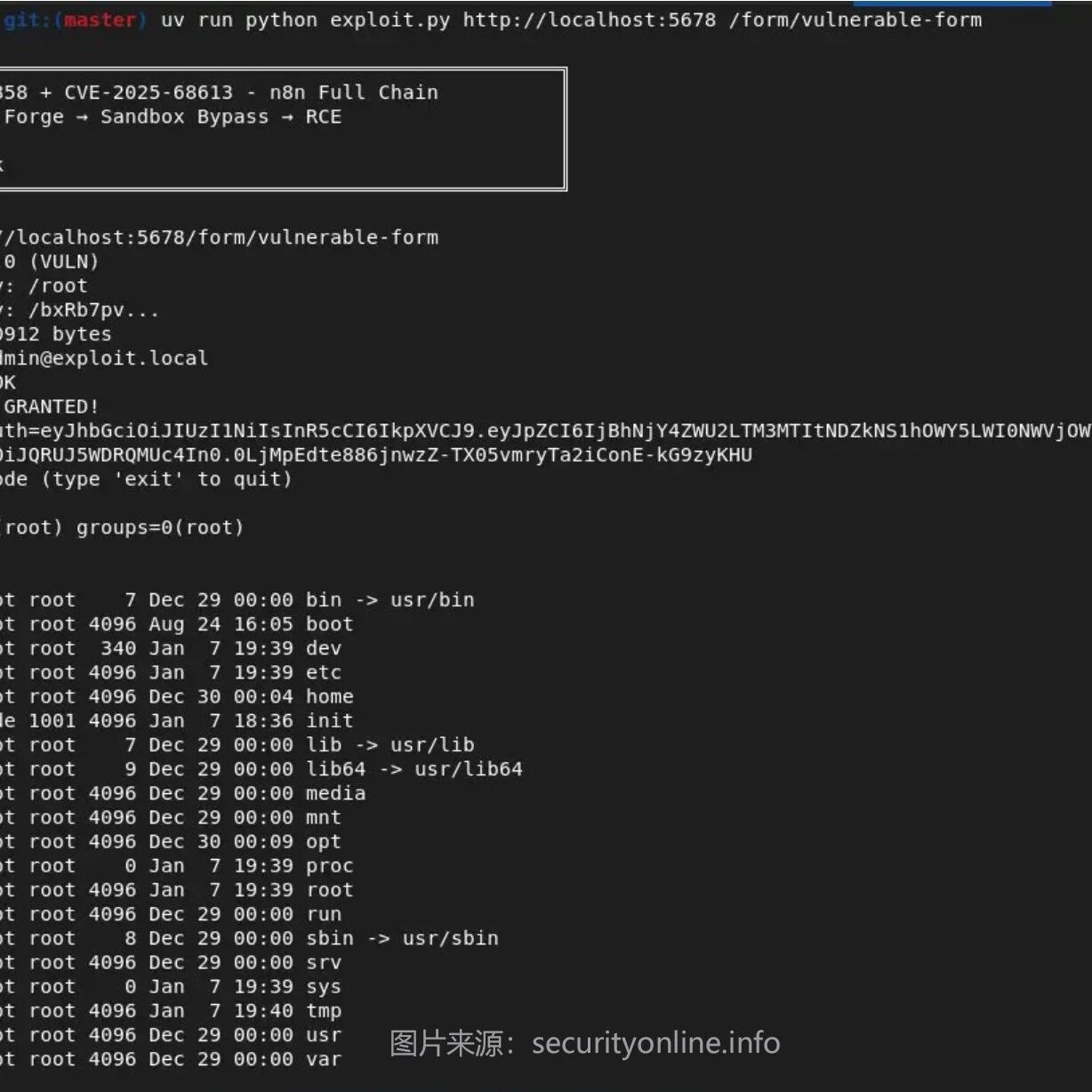
Task: Click '/form/vulnerable-form' command argument
Action: (x=855, y=20)
